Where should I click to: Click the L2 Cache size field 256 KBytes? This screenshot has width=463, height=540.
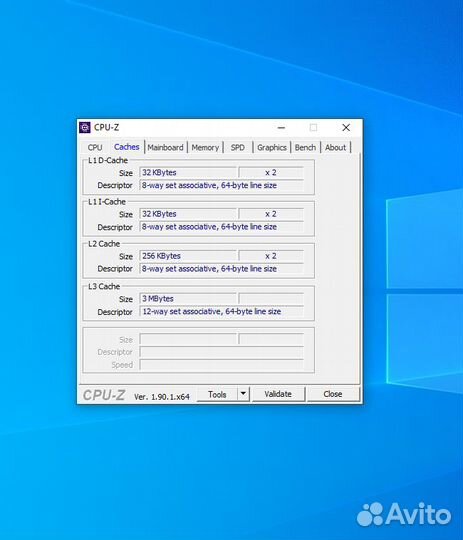coord(188,256)
